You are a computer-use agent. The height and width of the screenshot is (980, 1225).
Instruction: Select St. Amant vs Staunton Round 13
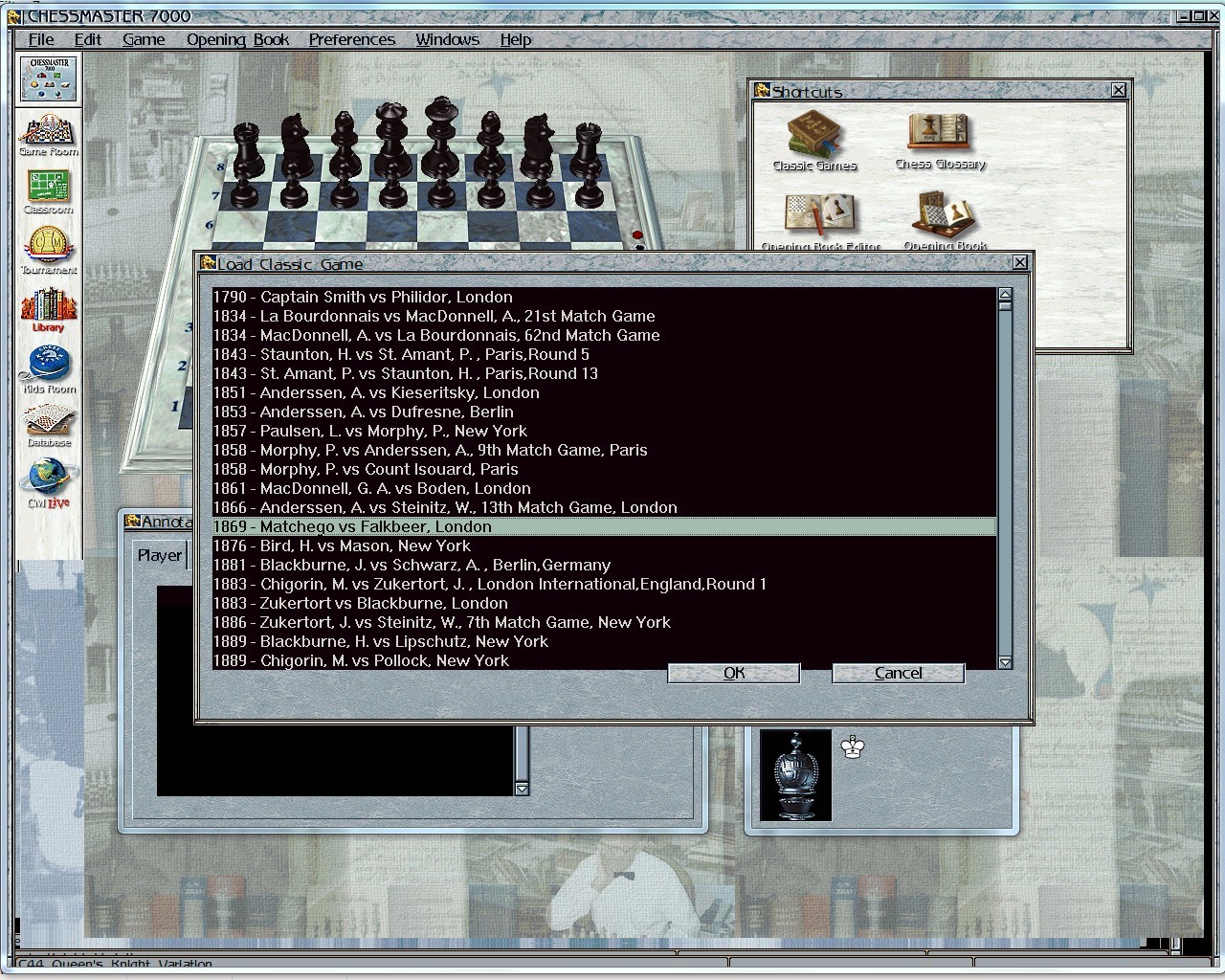click(x=604, y=373)
